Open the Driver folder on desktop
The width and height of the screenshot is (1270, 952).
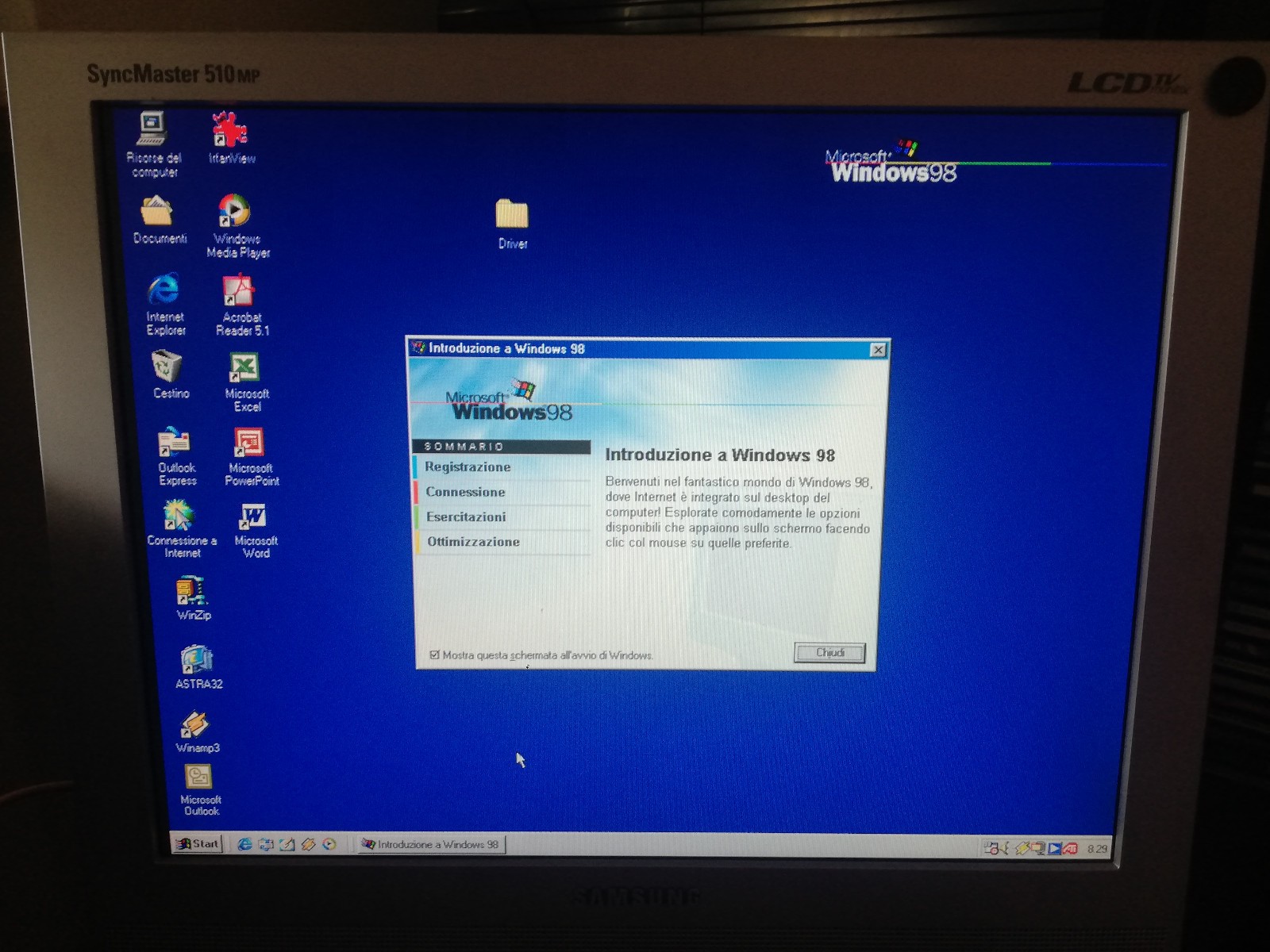coord(512,224)
